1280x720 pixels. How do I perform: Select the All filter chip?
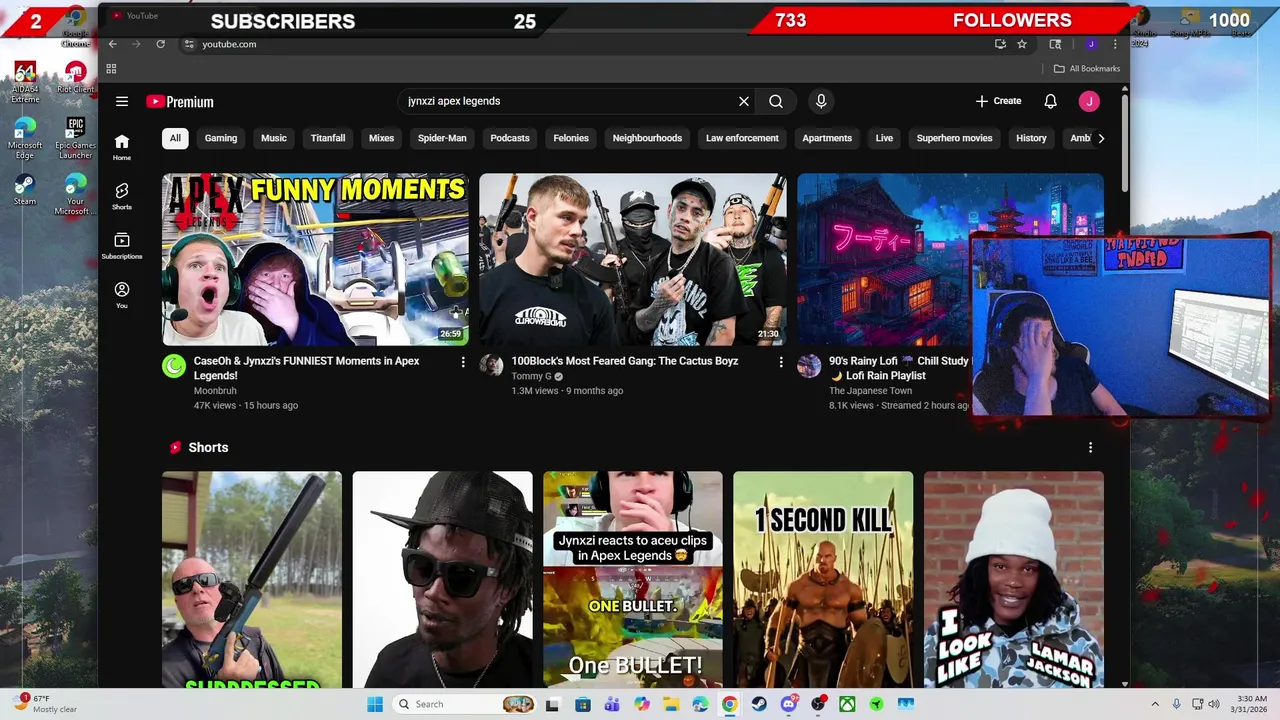pos(175,138)
